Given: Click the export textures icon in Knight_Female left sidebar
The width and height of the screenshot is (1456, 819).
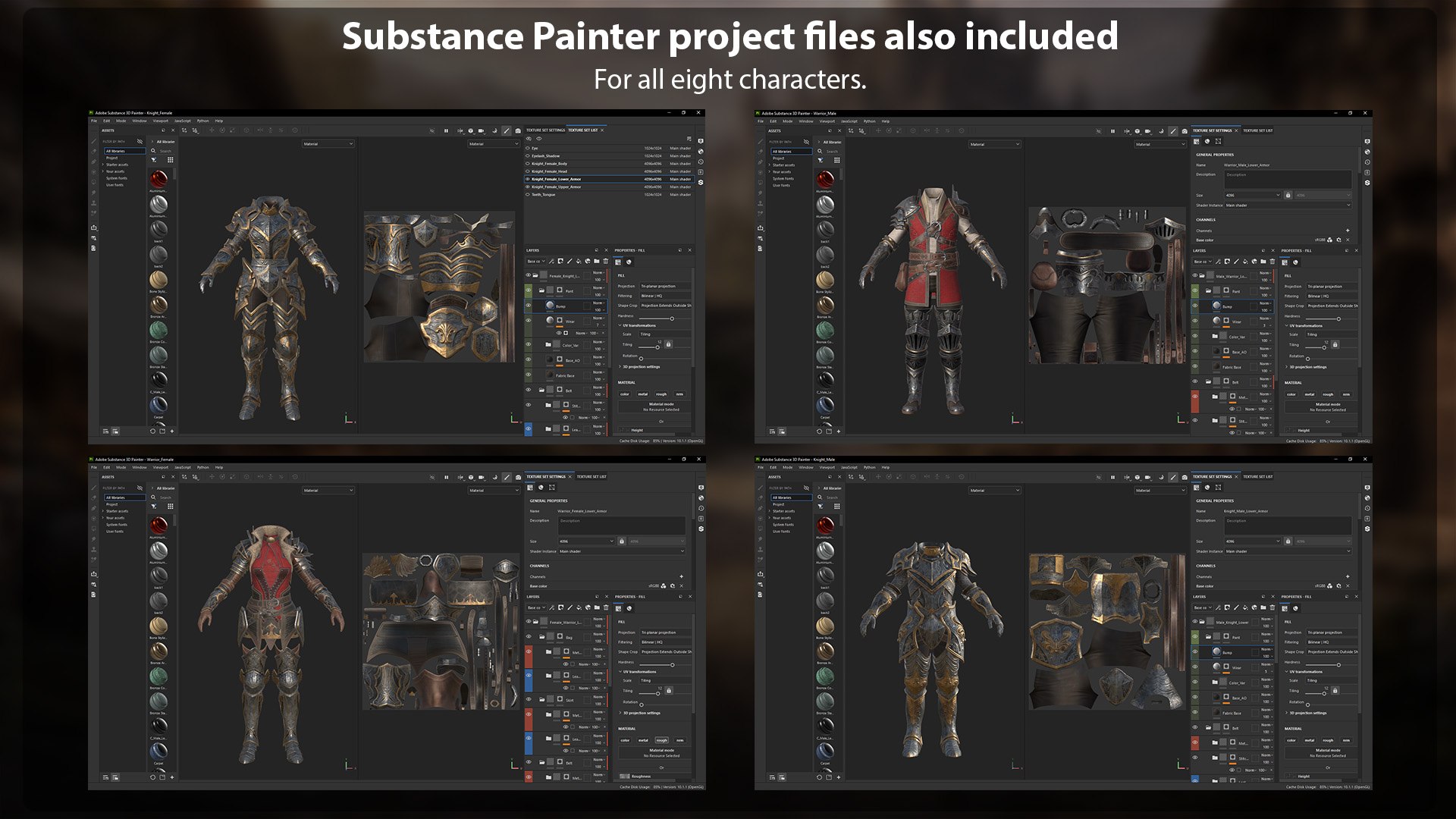Looking at the screenshot, I should 93,227.
